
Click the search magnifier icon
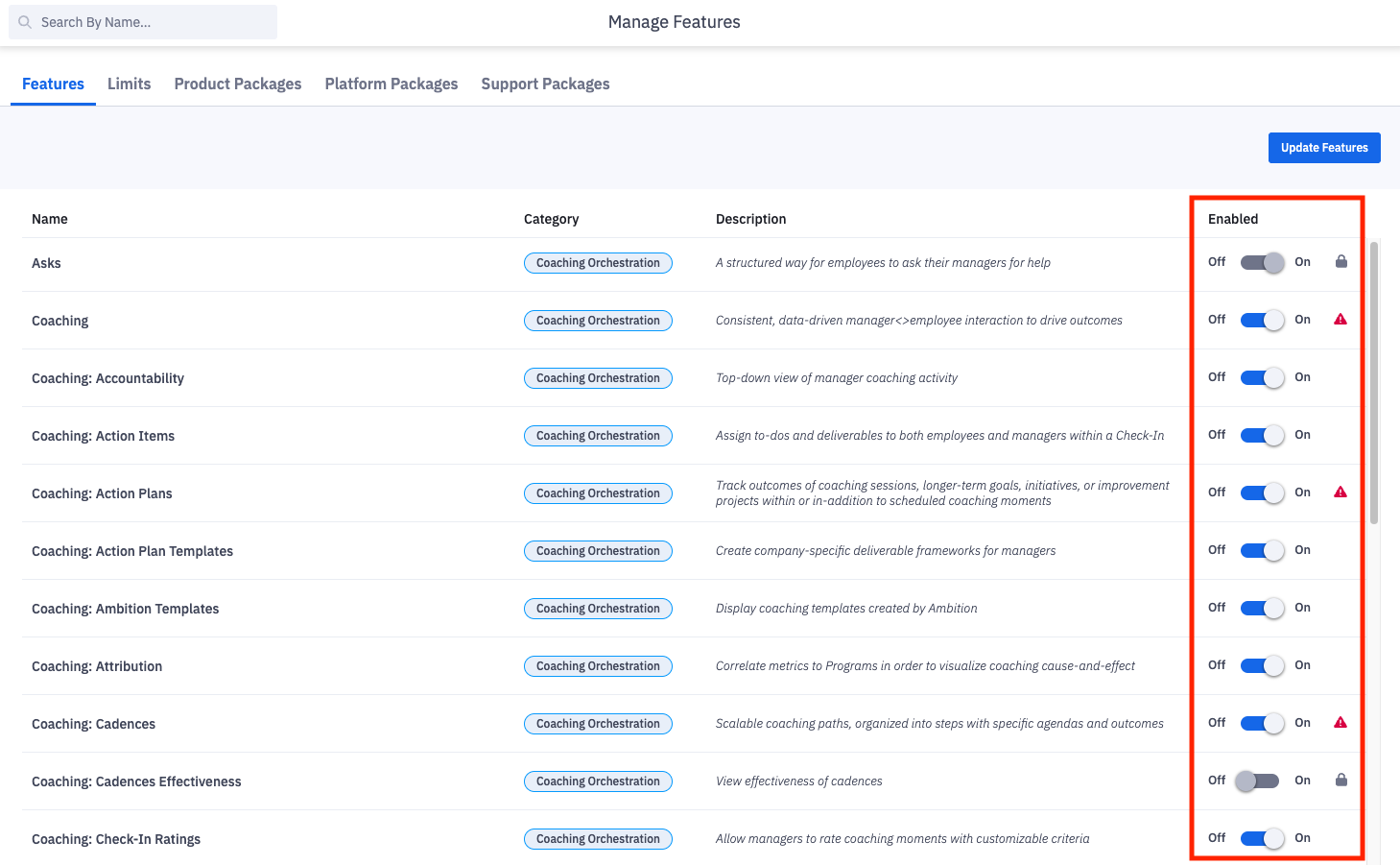[x=25, y=22]
